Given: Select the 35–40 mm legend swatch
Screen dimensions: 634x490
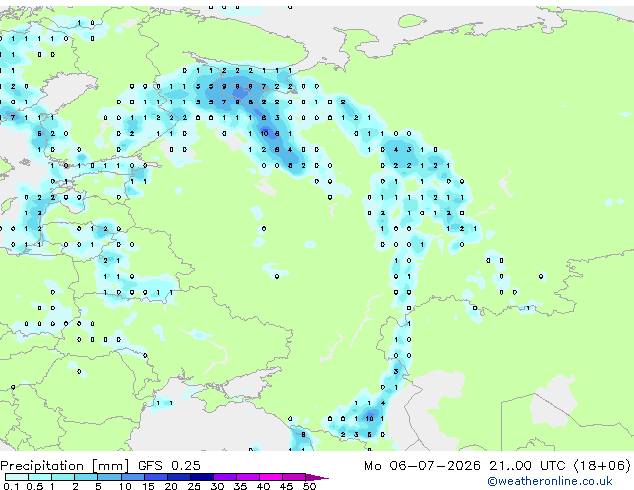Looking at the screenshot, I should [248, 477].
